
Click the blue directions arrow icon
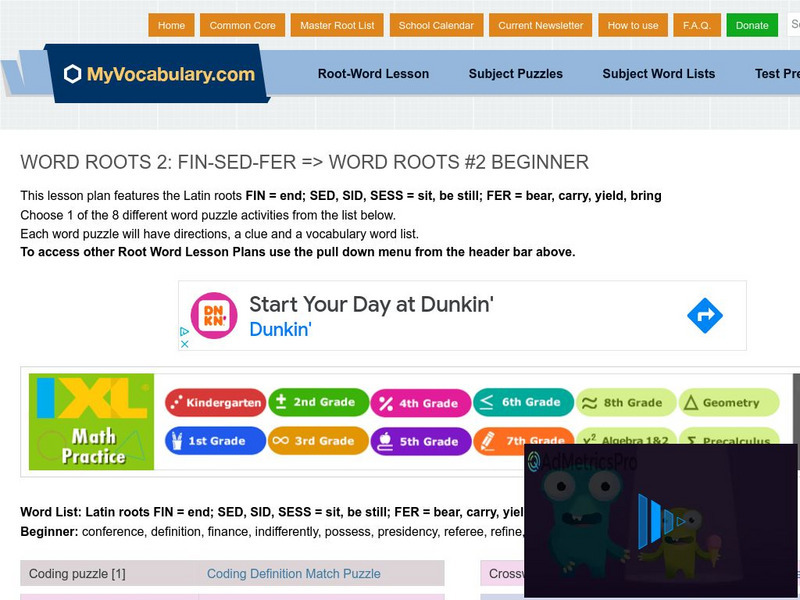pos(704,316)
